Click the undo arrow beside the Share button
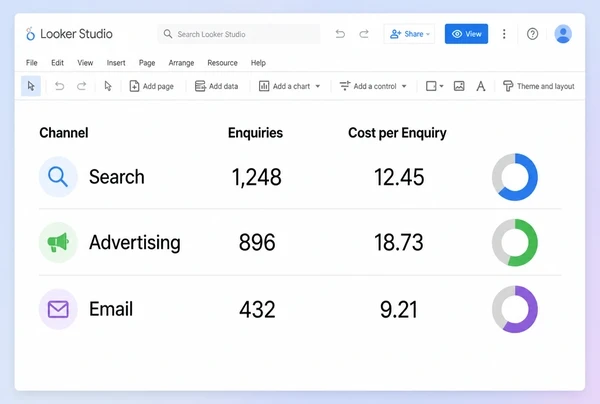The width and height of the screenshot is (600, 404). 340,34
